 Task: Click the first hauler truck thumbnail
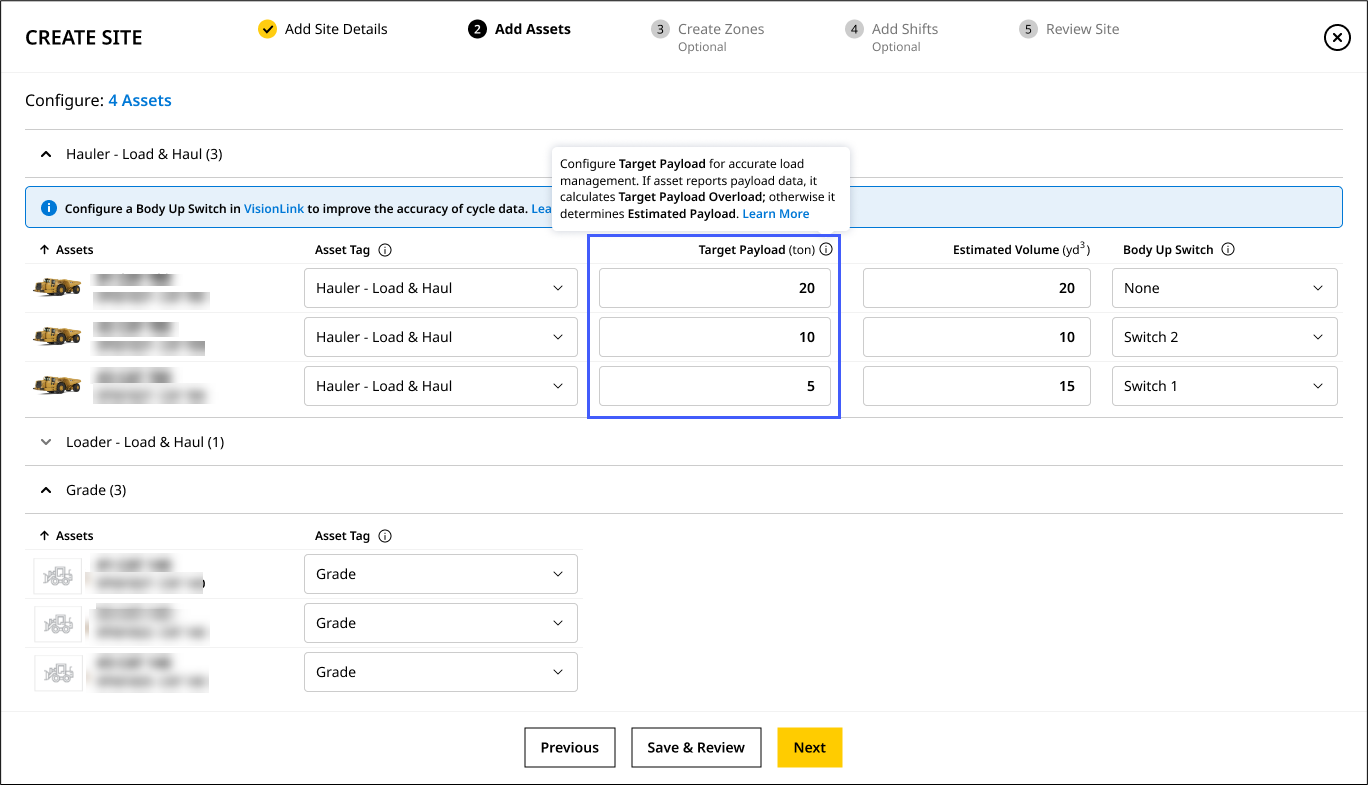57,288
